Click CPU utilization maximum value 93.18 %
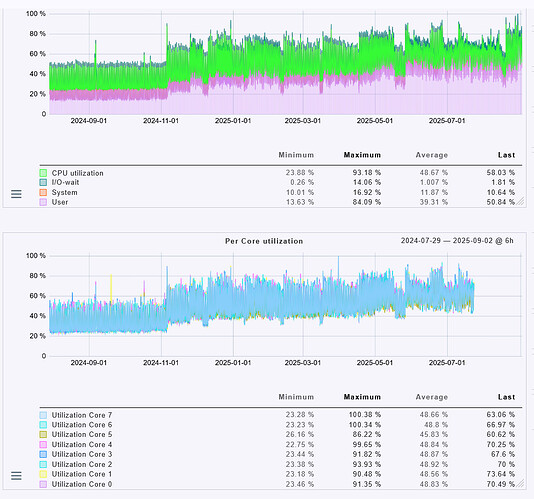 [x=366, y=173]
